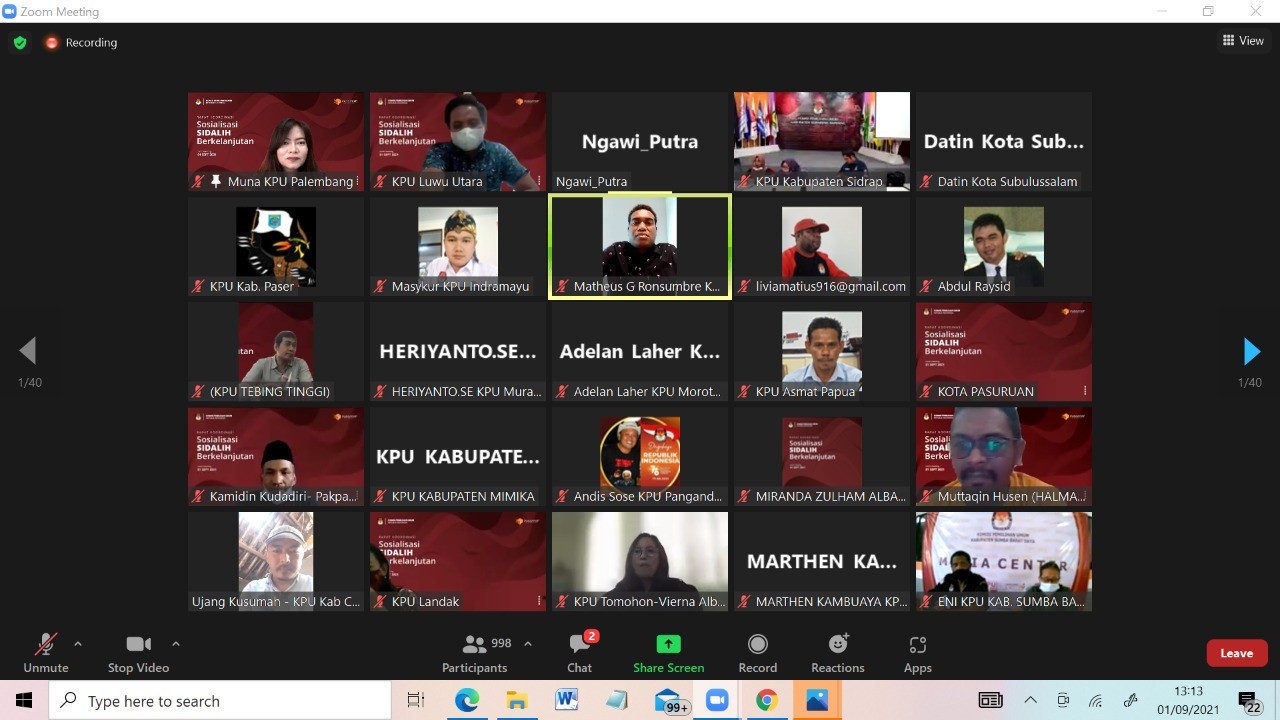Click the green encryption shield icon

[x=20, y=43]
